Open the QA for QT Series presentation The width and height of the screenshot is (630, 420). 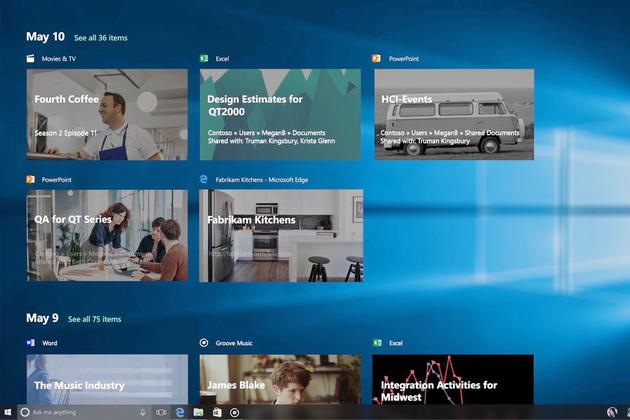click(x=107, y=235)
